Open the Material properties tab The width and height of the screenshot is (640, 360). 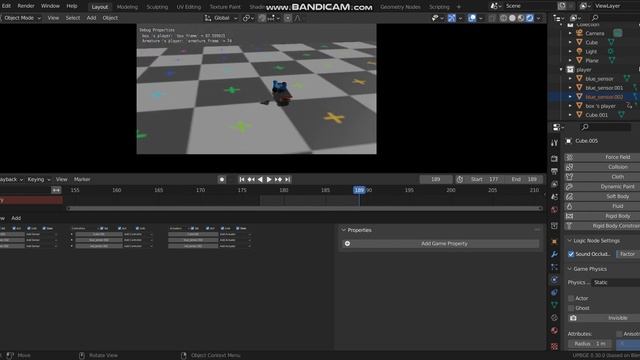tap(554, 330)
